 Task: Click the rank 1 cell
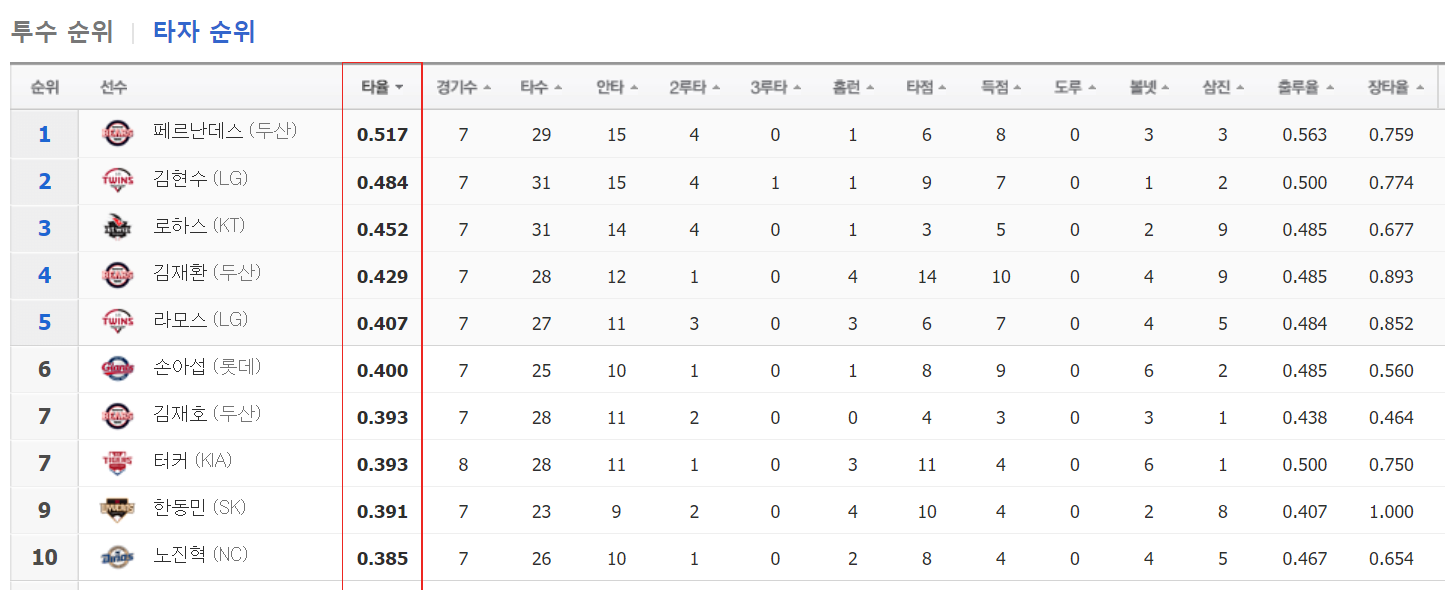pos(44,134)
